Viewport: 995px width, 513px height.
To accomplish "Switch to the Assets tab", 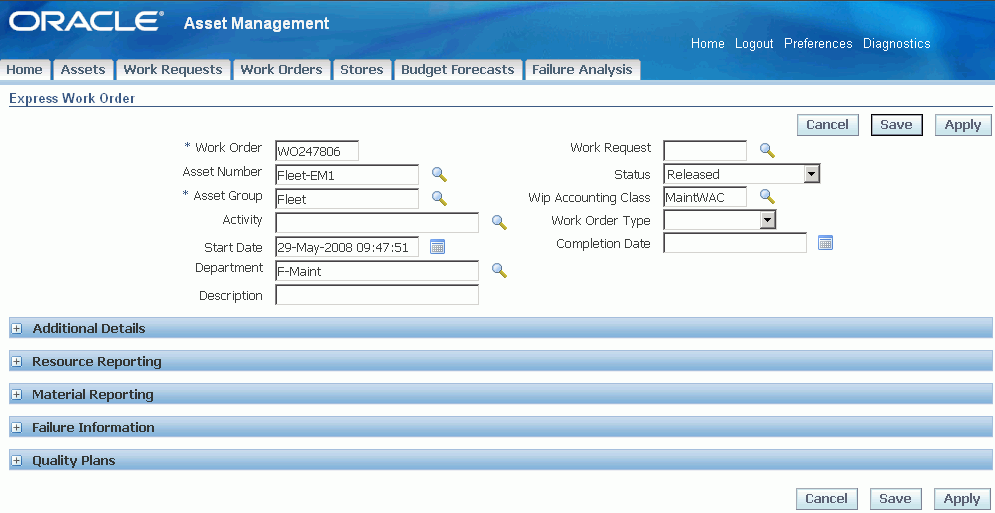I will click(x=83, y=70).
